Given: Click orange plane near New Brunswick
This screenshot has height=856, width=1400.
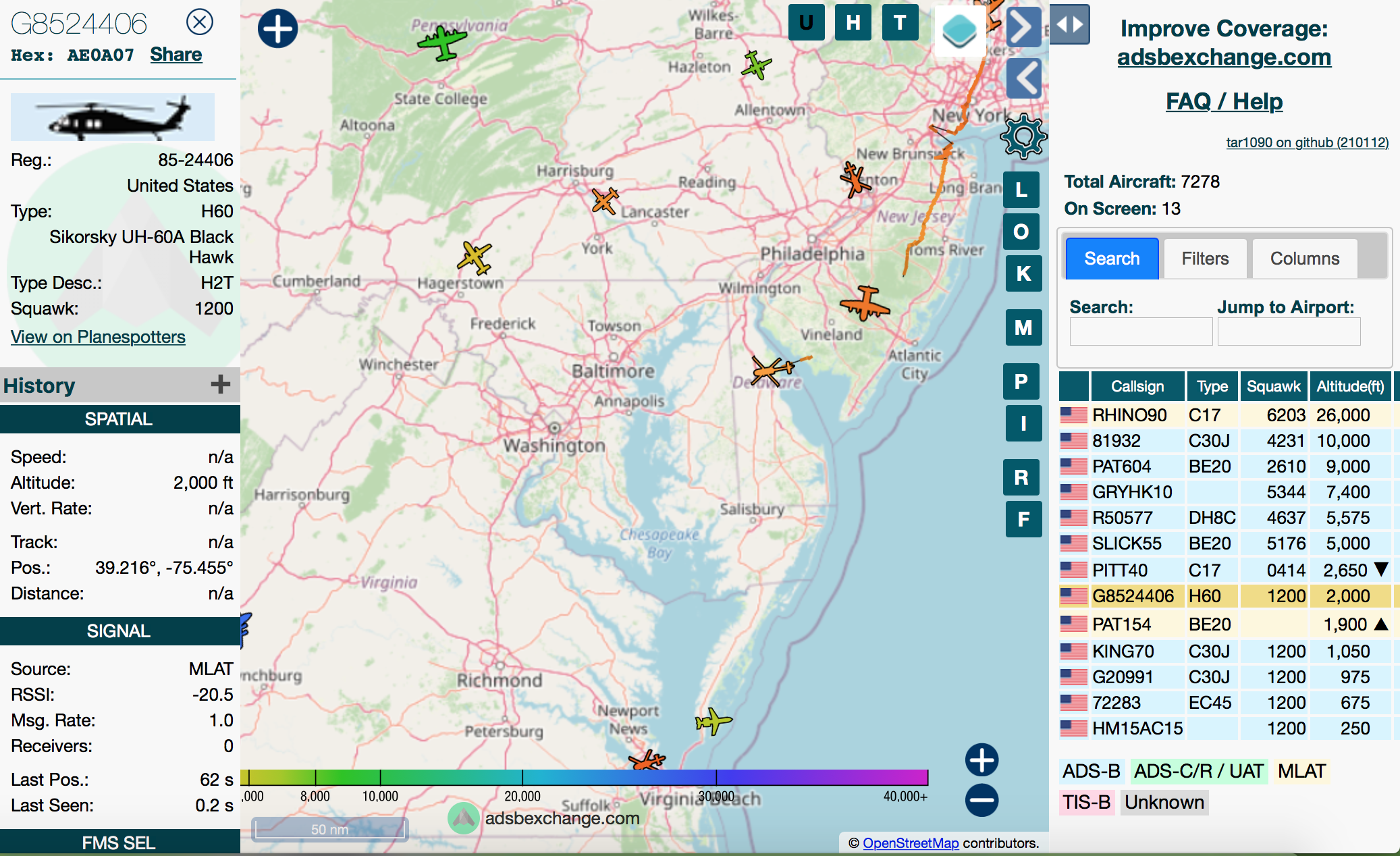Looking at the screenshot, I should tap(855, 180).
